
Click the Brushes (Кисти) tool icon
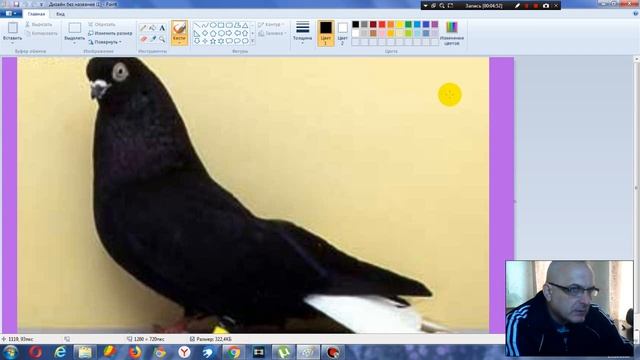179,28
